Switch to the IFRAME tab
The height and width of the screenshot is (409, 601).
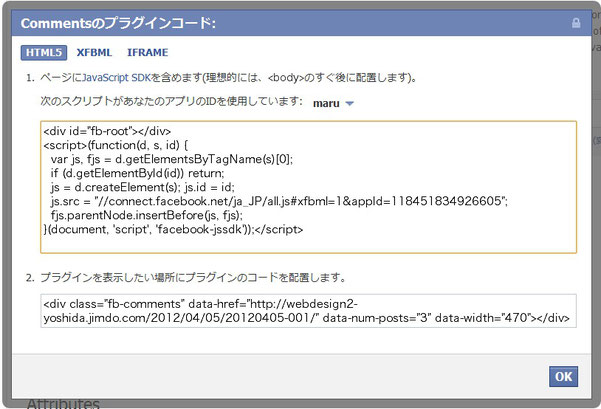tap(148, 53)
